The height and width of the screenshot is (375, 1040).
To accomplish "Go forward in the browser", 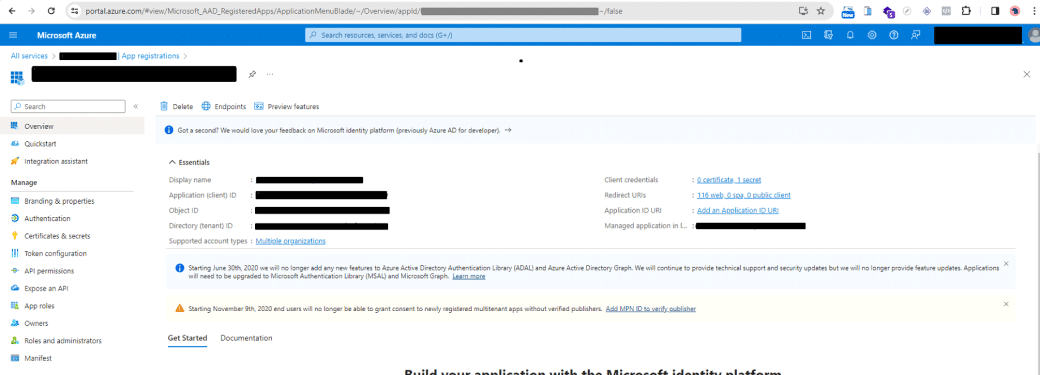I will pos(32,11).
